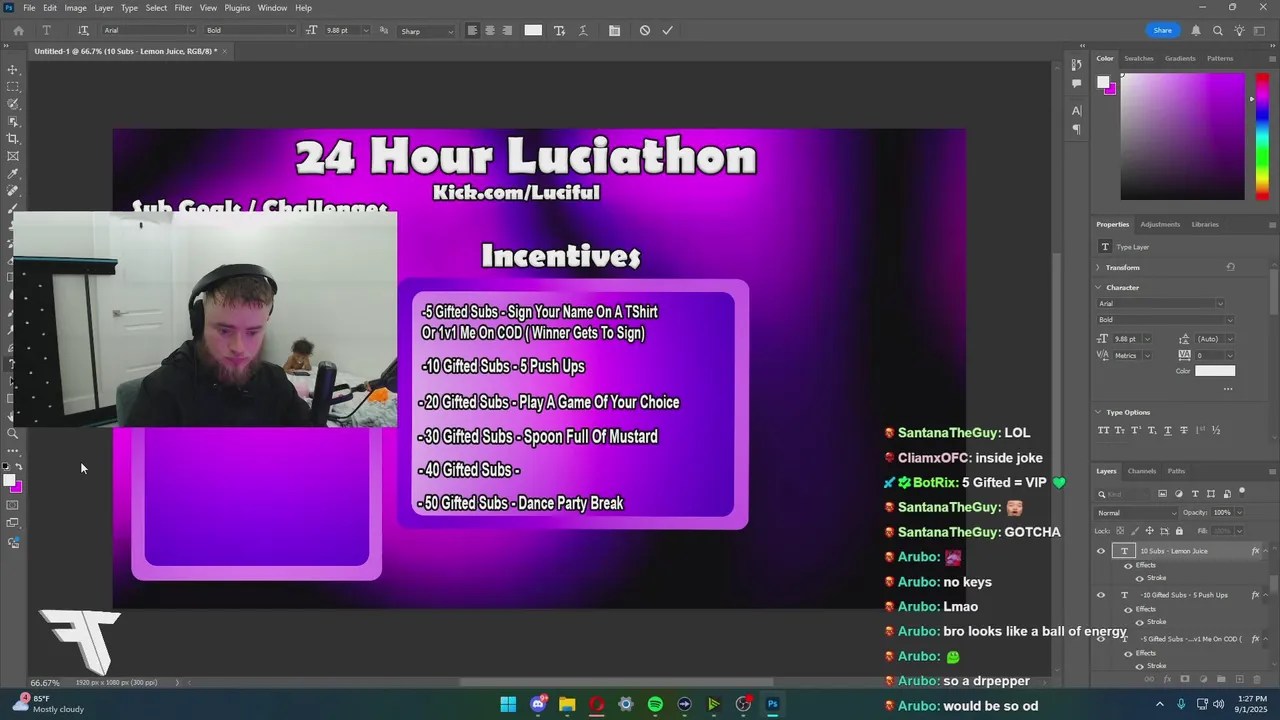Cancel current text edits
This screenshot has height=720, width=1280.
point(645,31)
